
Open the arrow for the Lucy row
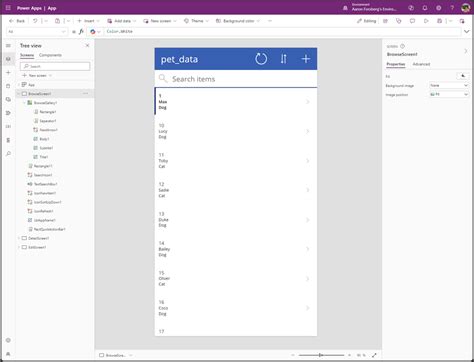(308, 131)
